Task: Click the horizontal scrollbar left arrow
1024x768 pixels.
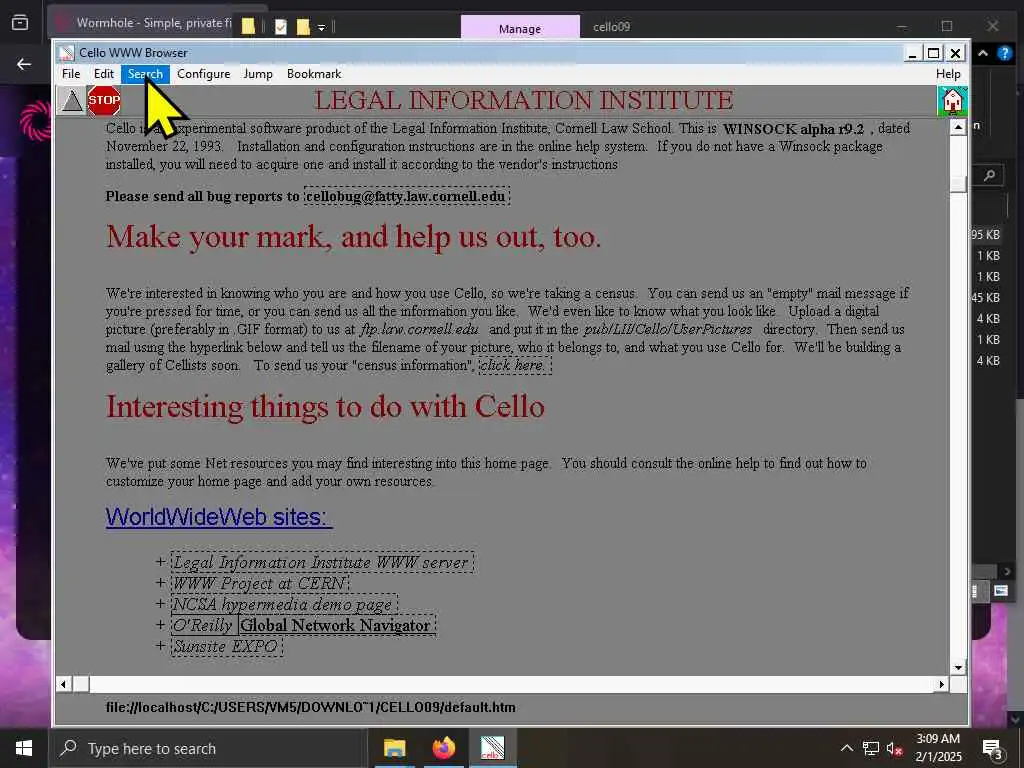Action: click(x=63, y=684)
